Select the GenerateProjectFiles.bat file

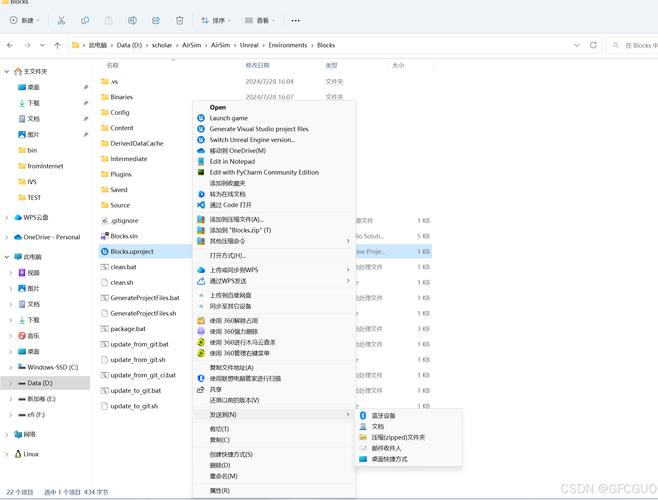point(145,298)
